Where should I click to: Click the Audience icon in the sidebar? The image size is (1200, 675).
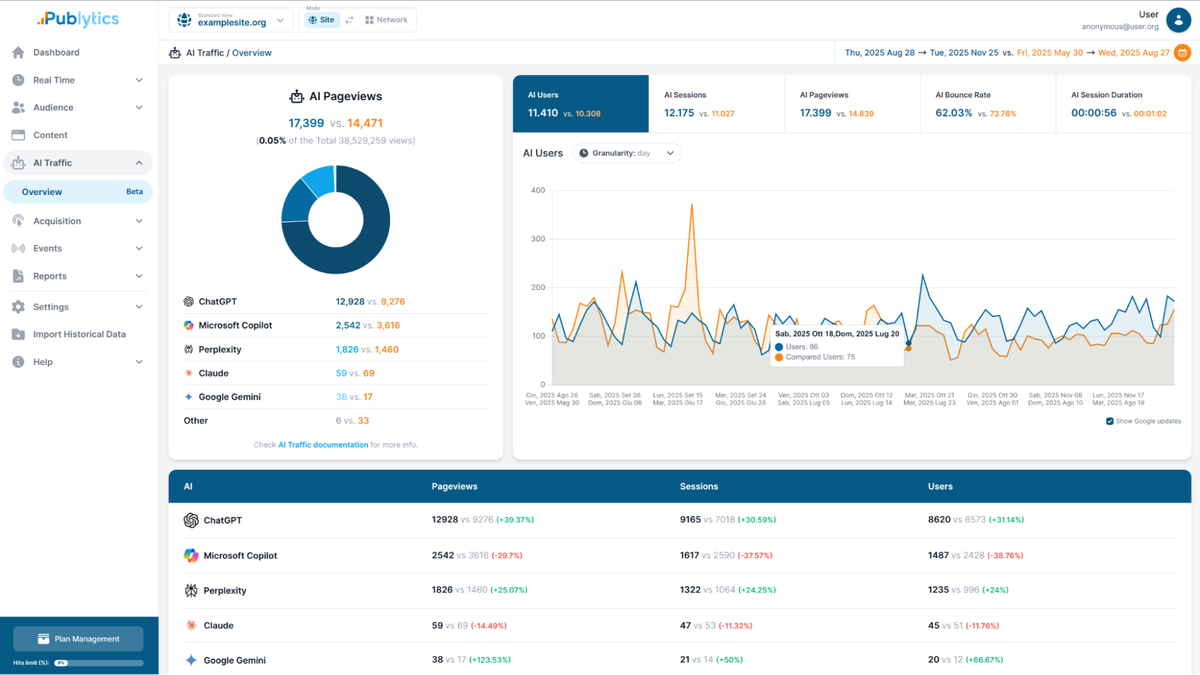(18, 107)
